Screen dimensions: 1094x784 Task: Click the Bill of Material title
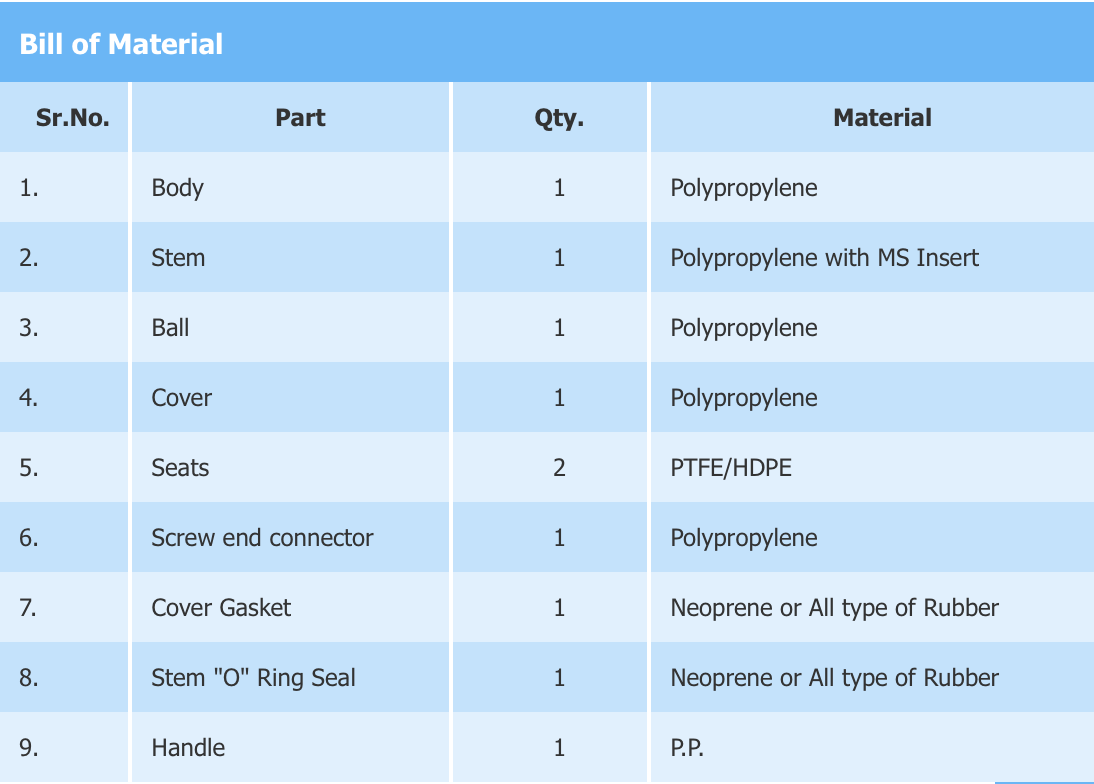pos(121,44)
